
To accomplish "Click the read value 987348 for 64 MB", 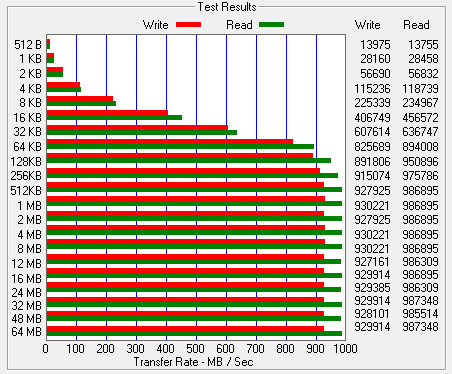I will [x=420, y=327].
